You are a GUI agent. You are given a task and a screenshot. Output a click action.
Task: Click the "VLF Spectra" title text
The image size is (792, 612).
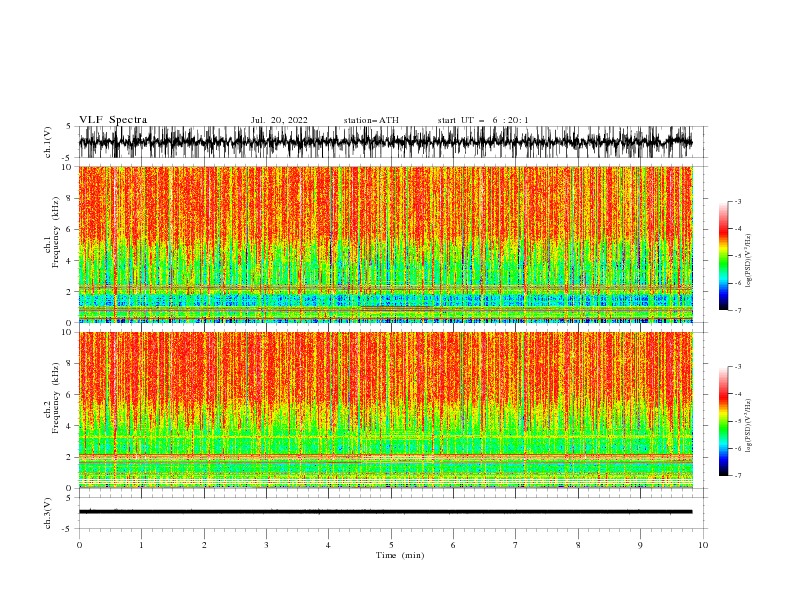tap(113, 120)
